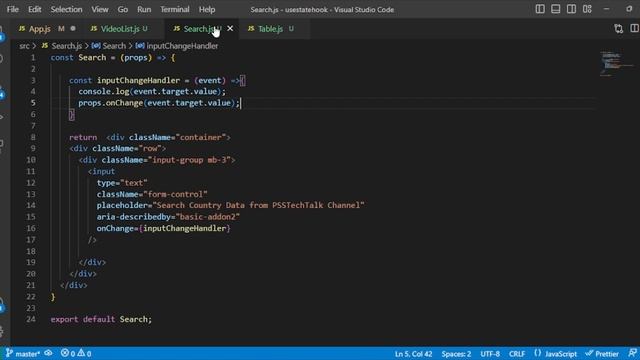This screenshot has width=640, height=360.
Task: Open the Go menu
Action: coord(122,9)
